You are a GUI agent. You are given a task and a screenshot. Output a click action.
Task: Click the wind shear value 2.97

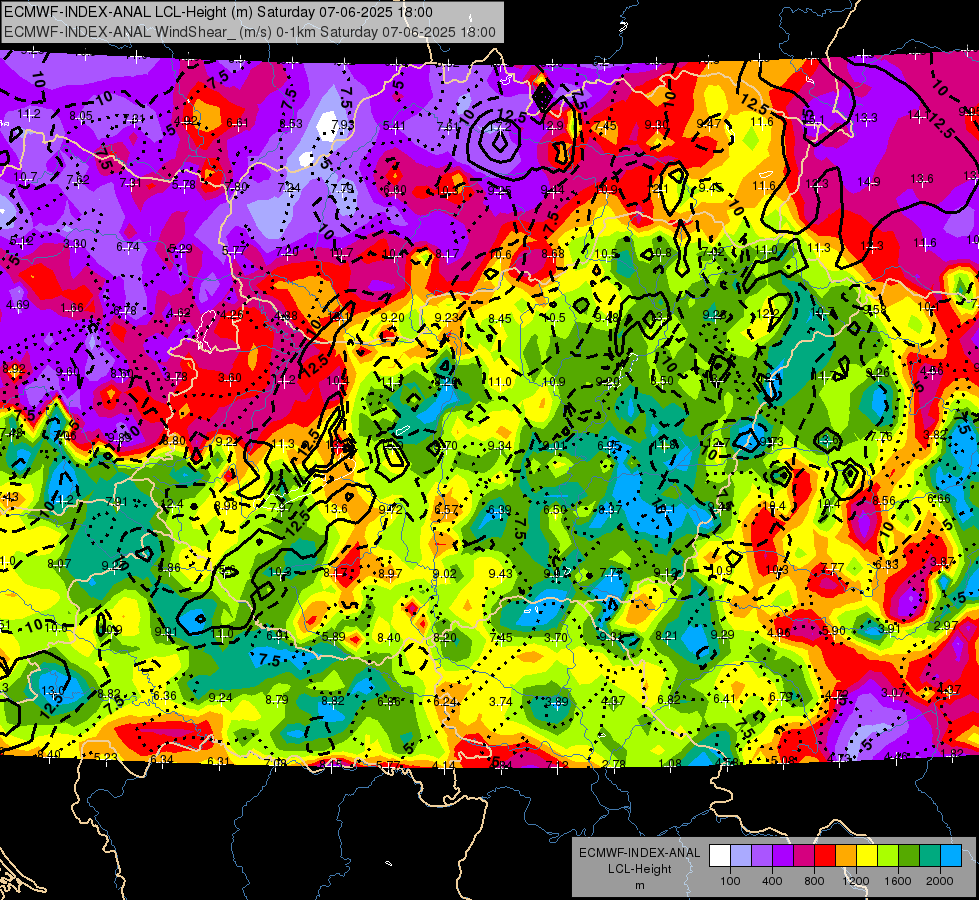tap(946, 625)
